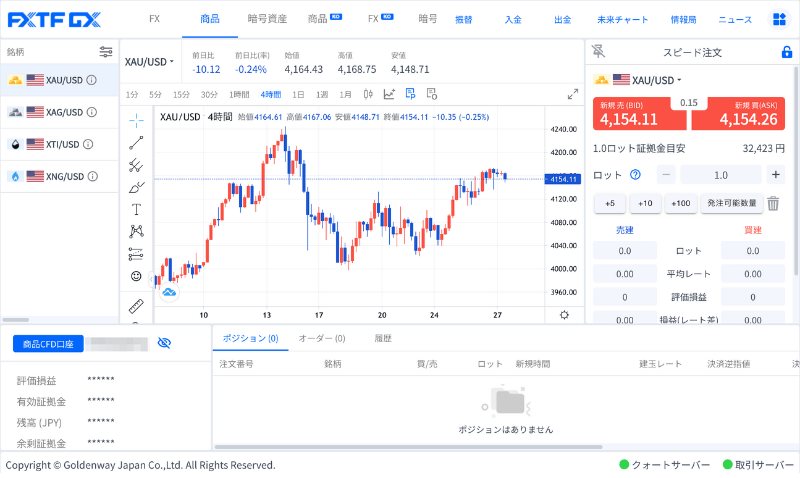800x478 pixels.
Task: Increase lot size with plus button
Action: 776,174
